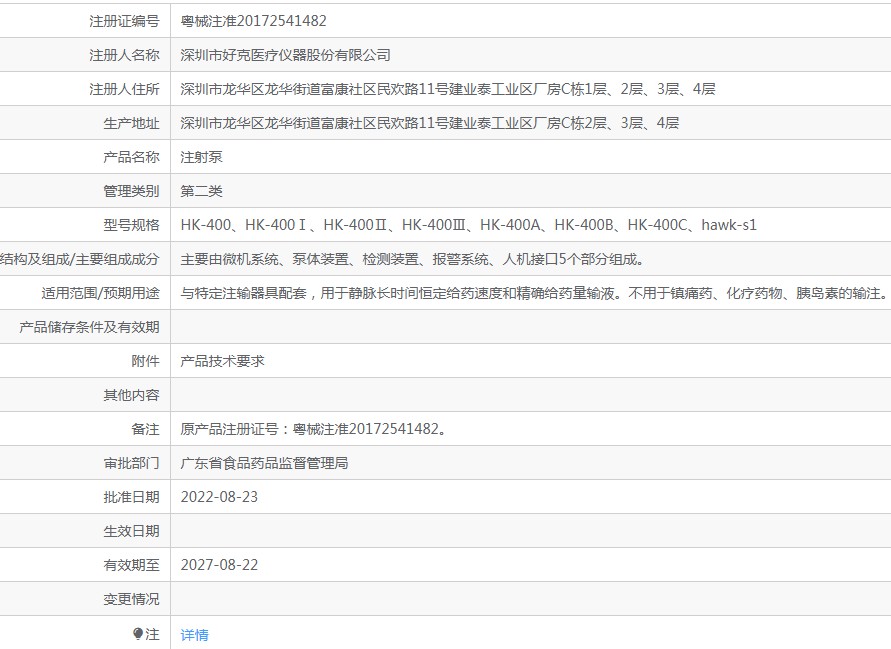Click the 管理类别 label

[x=131, y=192]
